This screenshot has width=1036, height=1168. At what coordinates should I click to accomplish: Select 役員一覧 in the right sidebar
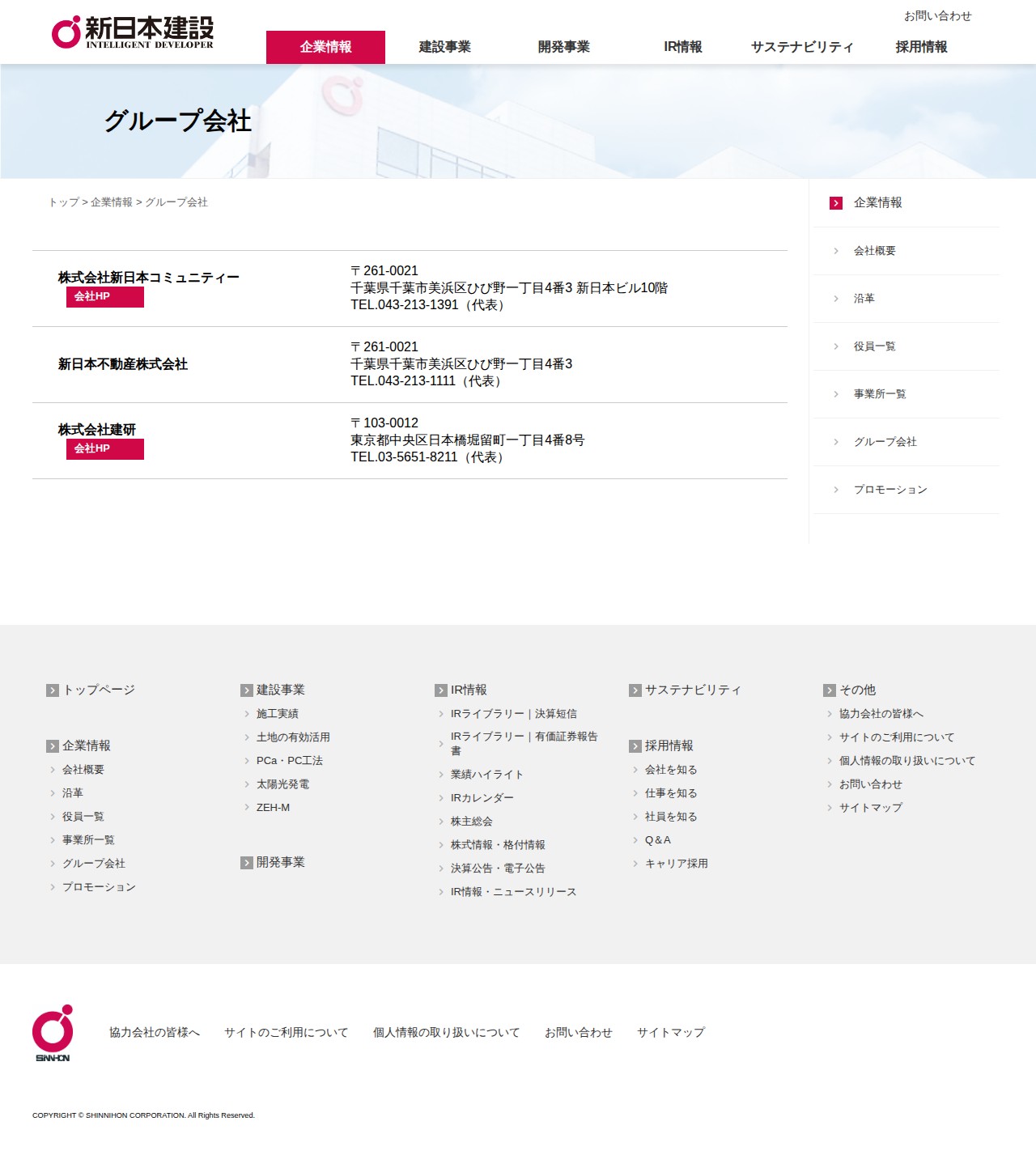875,346
